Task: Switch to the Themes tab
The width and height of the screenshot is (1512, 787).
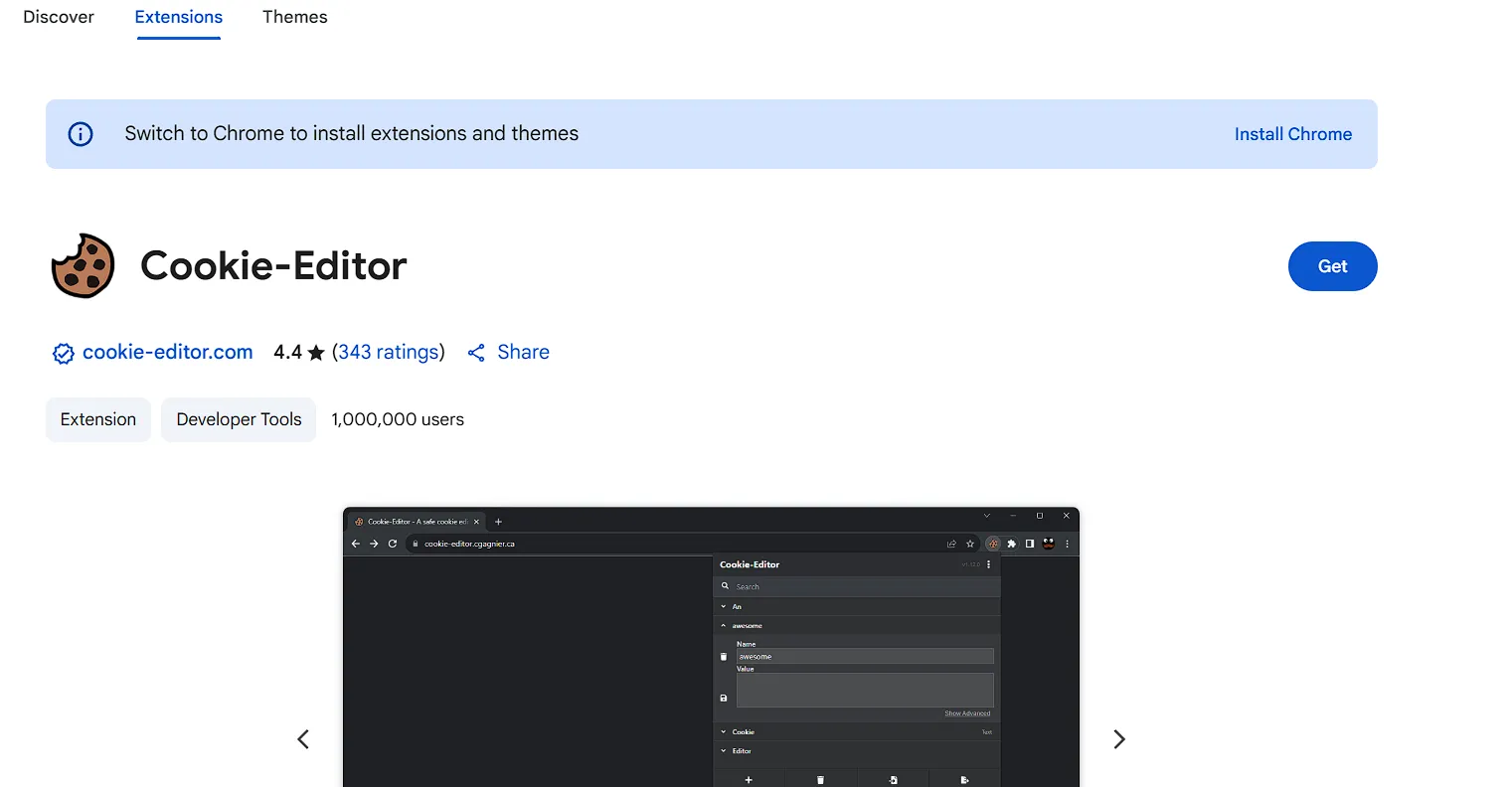Action: [x=294, y=17]
